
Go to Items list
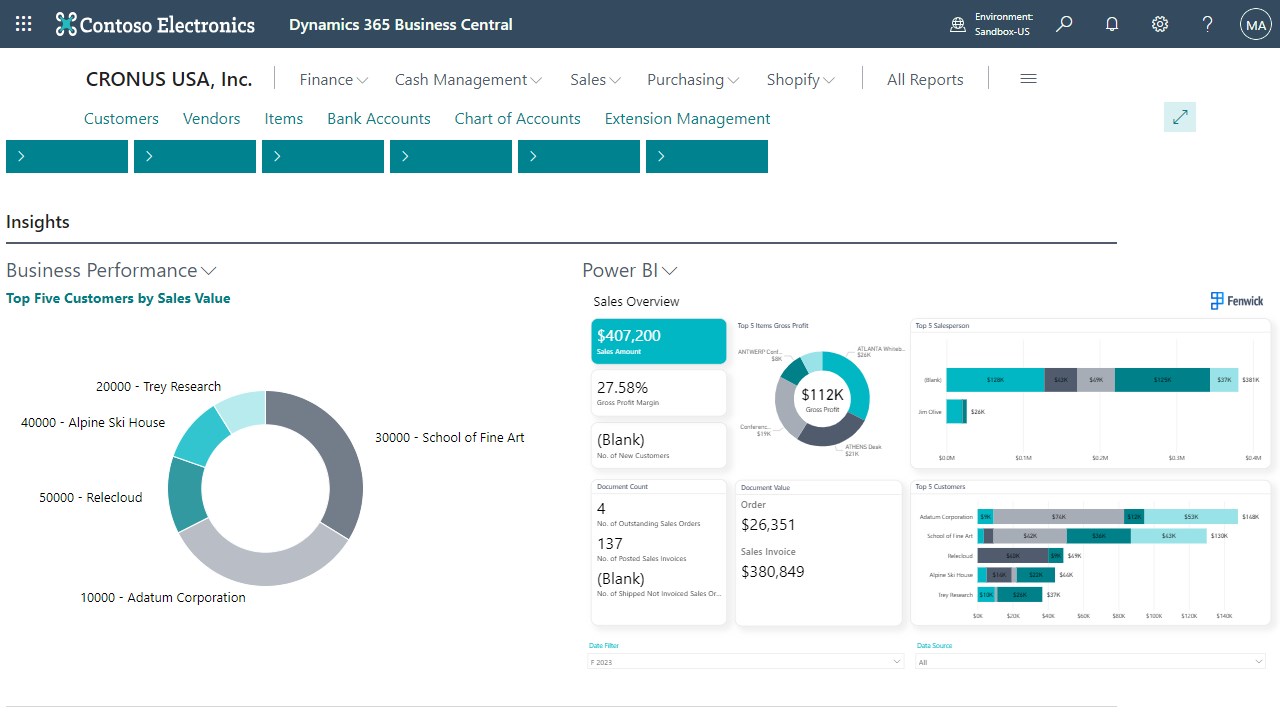coord(284,118)
